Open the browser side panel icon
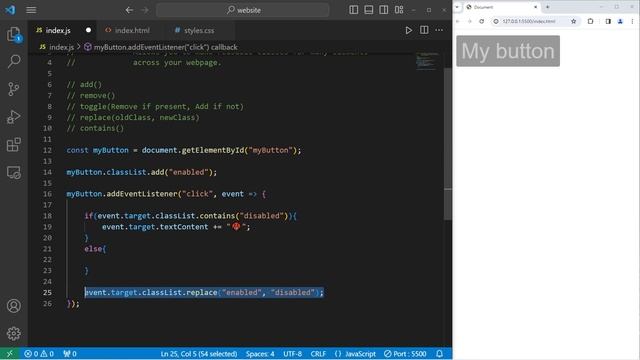Viewport: 640px width, 360px height. (608, 21)
